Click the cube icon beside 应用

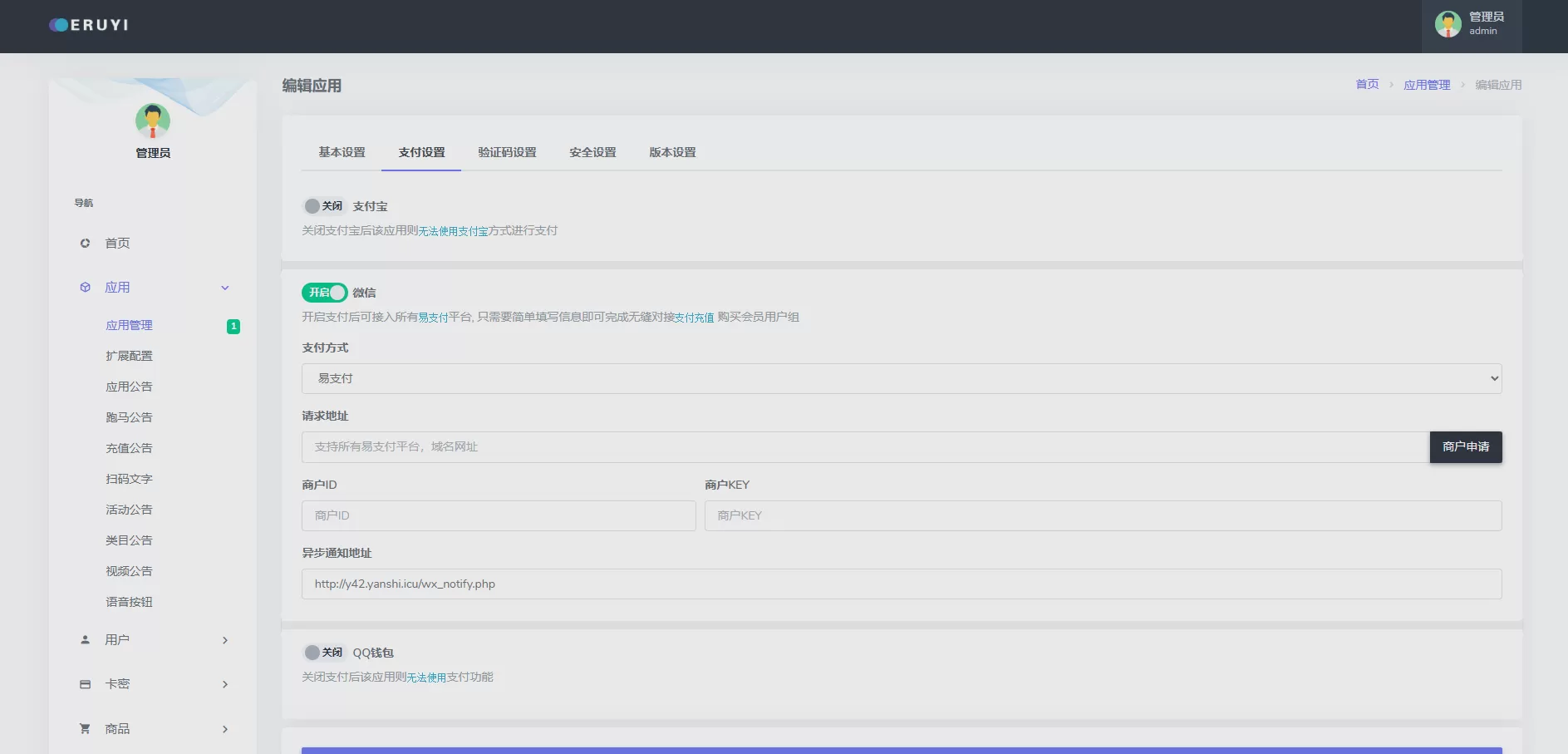click(x=85, y=288)
